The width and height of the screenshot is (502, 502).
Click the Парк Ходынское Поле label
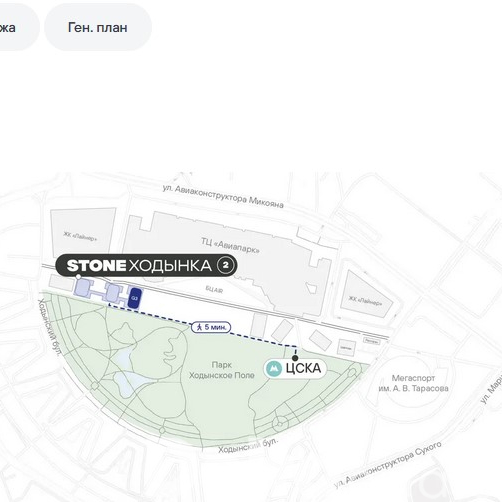click(222, 370)
